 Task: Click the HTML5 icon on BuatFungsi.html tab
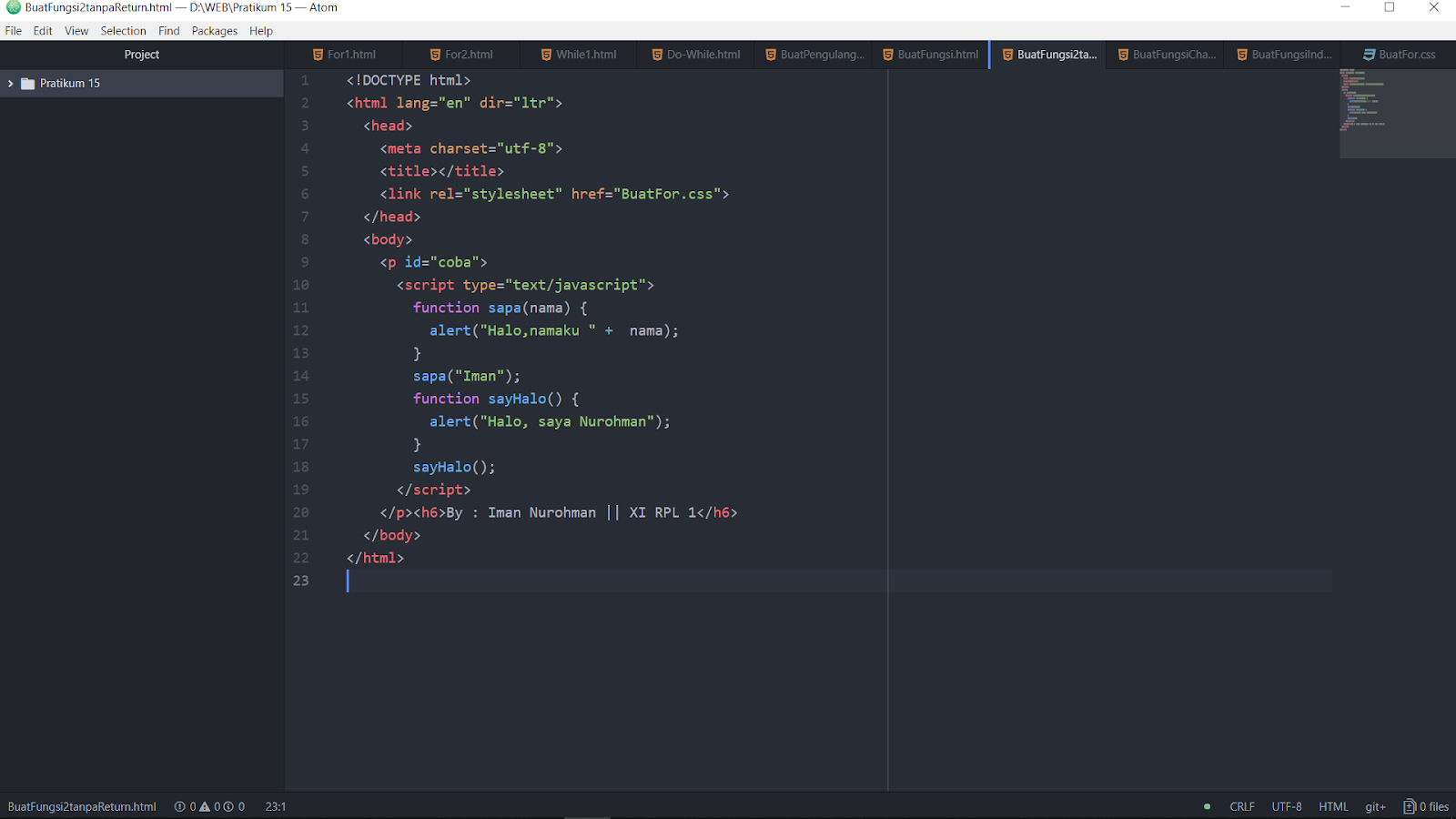(887, 54)
